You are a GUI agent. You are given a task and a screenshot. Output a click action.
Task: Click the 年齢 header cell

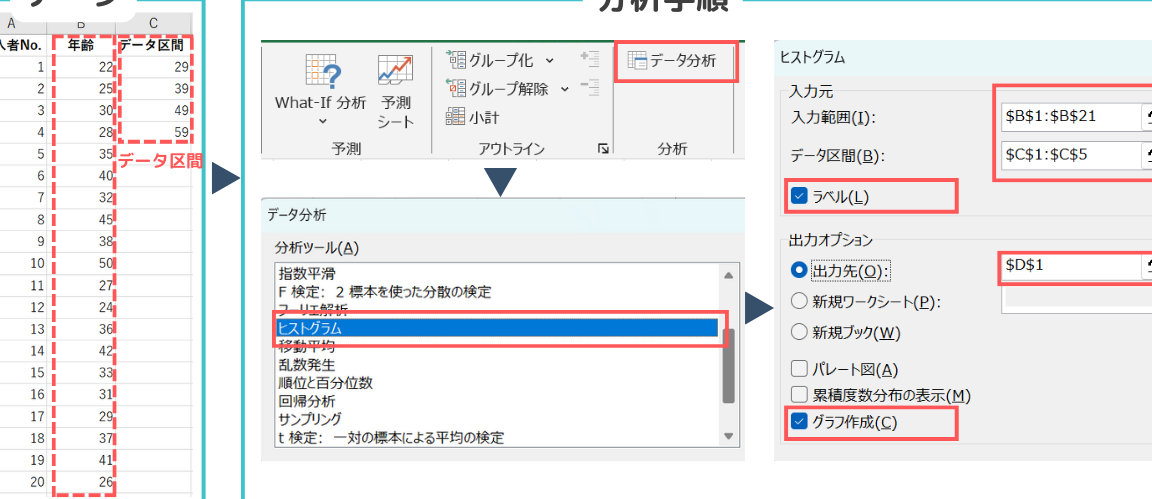click(81, 45)
